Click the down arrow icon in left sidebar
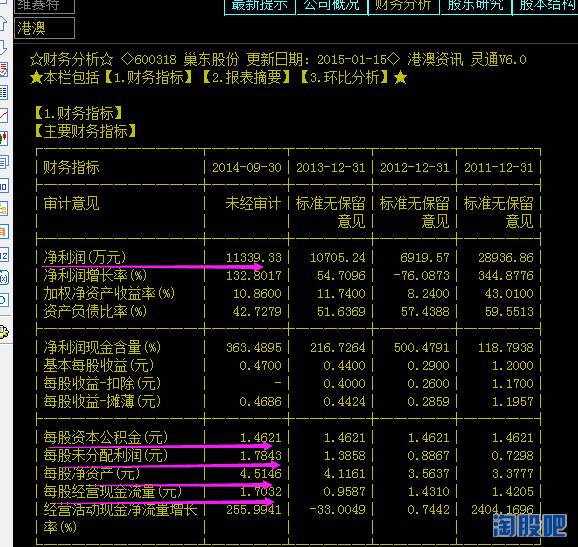 point(3,47)
